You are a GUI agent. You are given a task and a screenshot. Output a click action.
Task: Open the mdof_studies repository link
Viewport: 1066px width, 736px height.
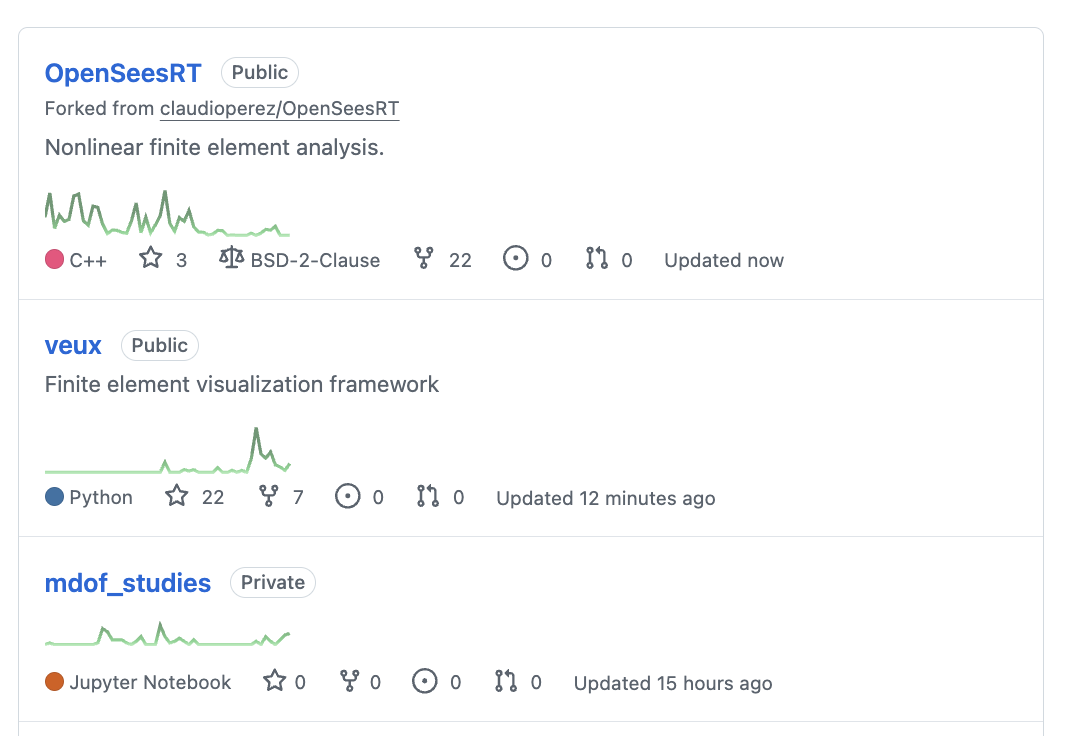[128, 583]
